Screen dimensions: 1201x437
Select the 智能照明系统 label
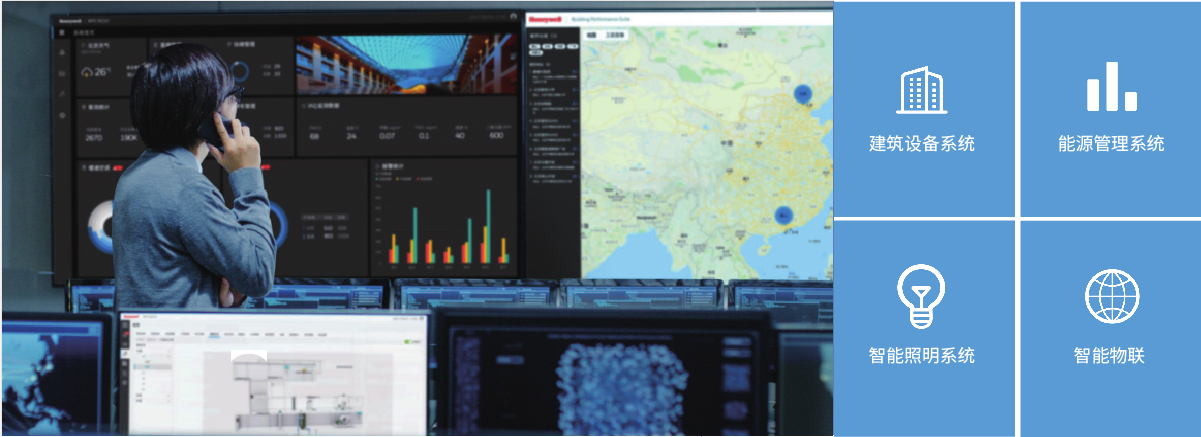point(921,355)
